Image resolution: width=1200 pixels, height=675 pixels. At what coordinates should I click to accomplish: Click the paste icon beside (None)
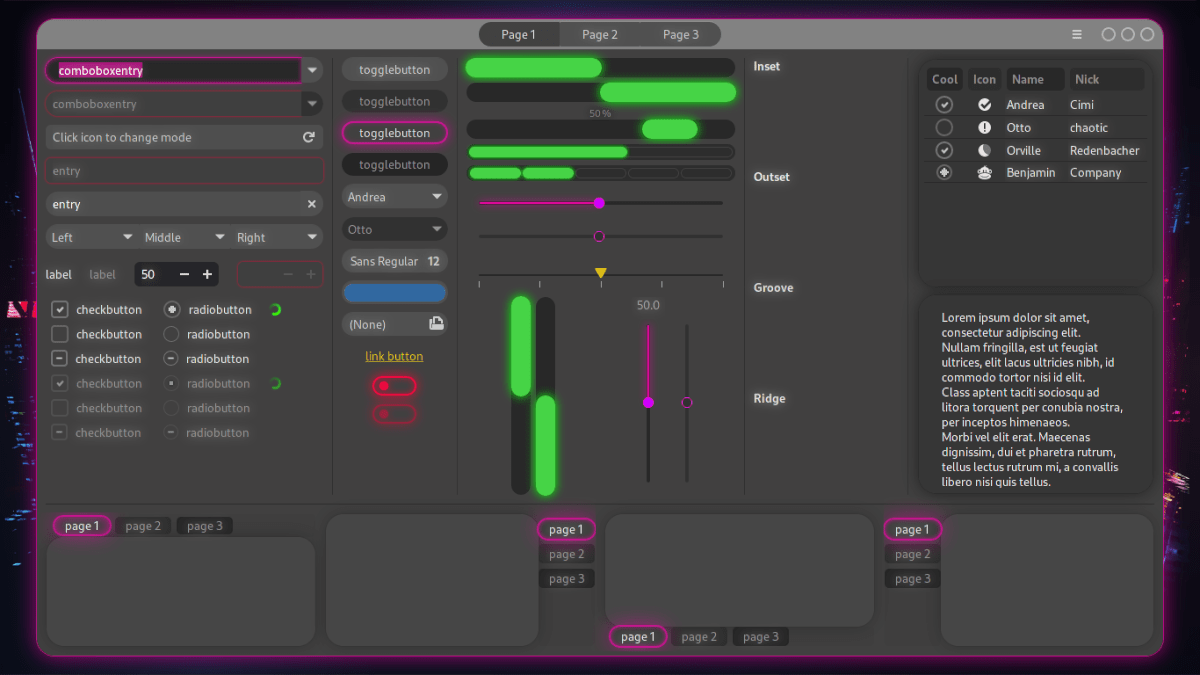coord(434,323)
